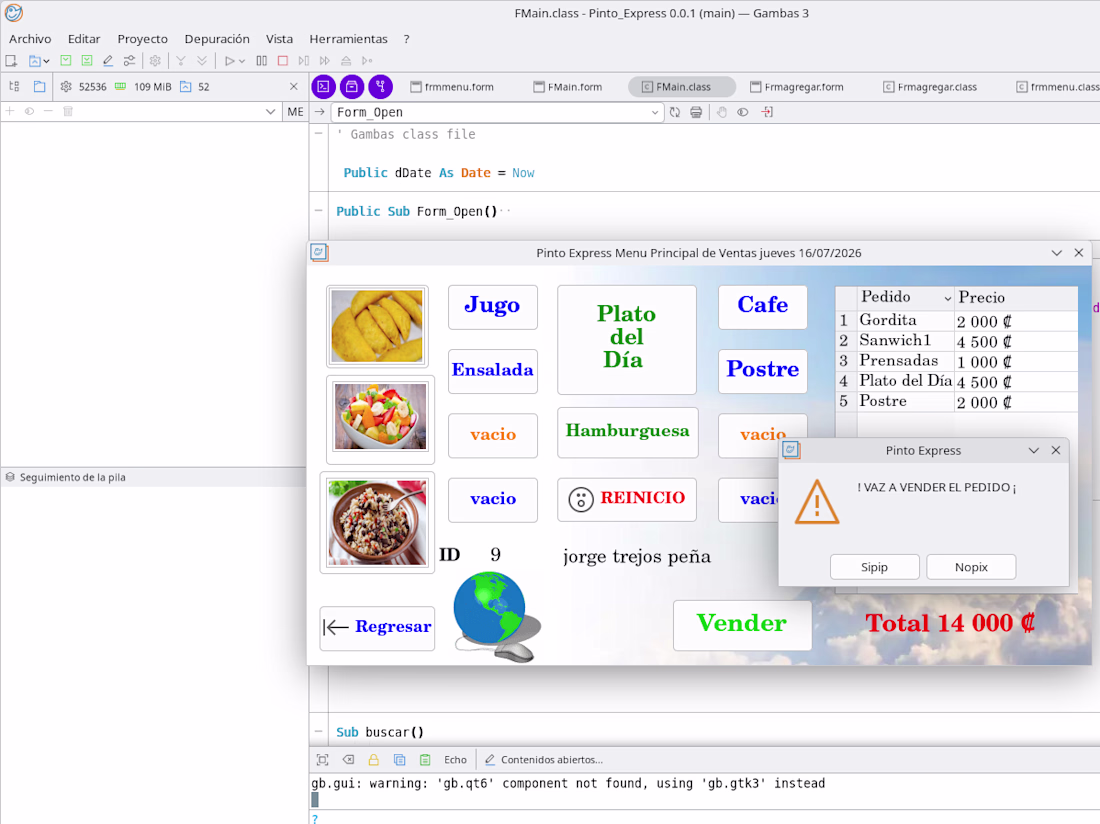Switch to the Frmagregar.class tab
The image size is (1100, 824).
pos(930,87)
